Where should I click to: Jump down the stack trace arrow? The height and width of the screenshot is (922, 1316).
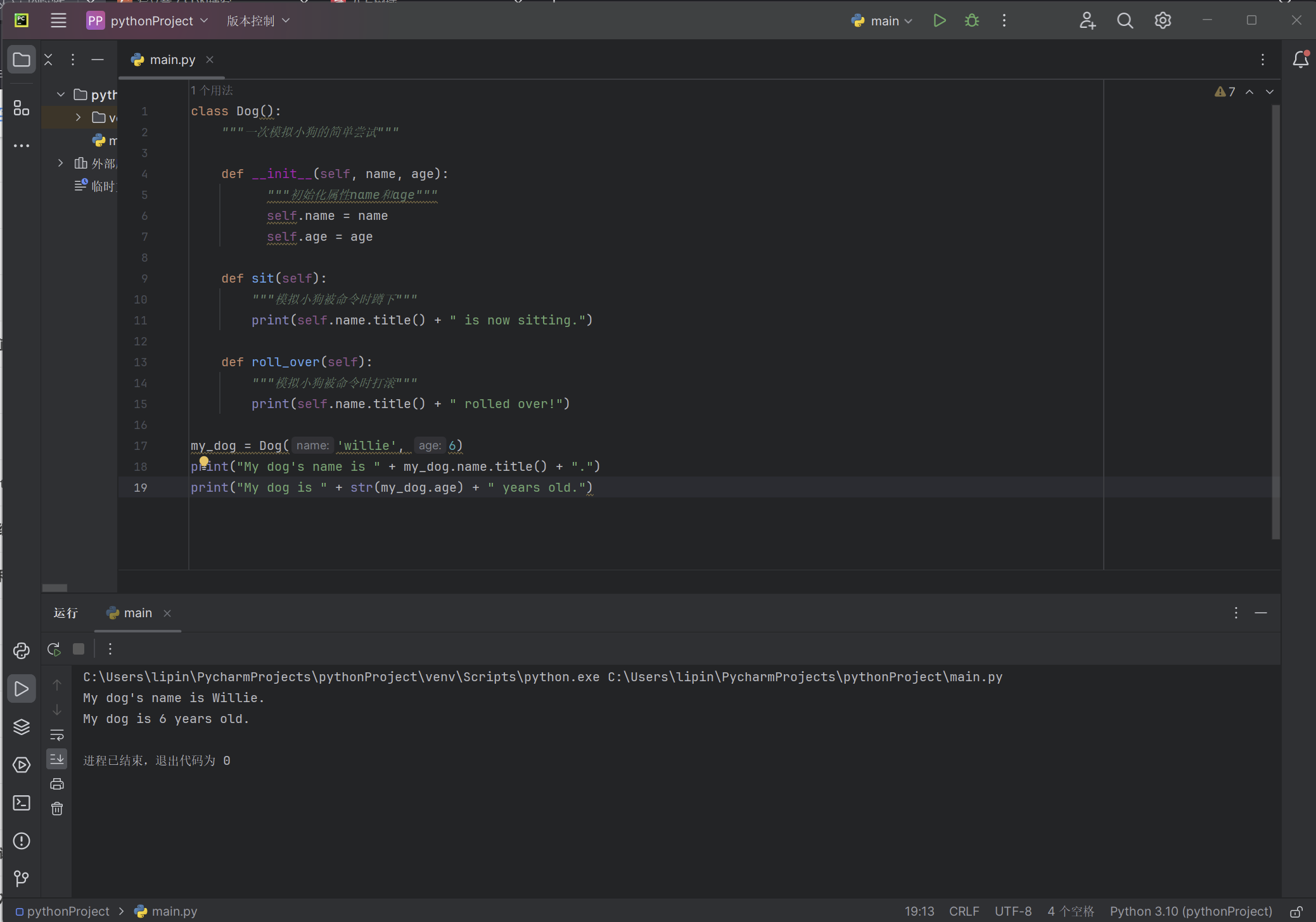[x=57, y=710]
